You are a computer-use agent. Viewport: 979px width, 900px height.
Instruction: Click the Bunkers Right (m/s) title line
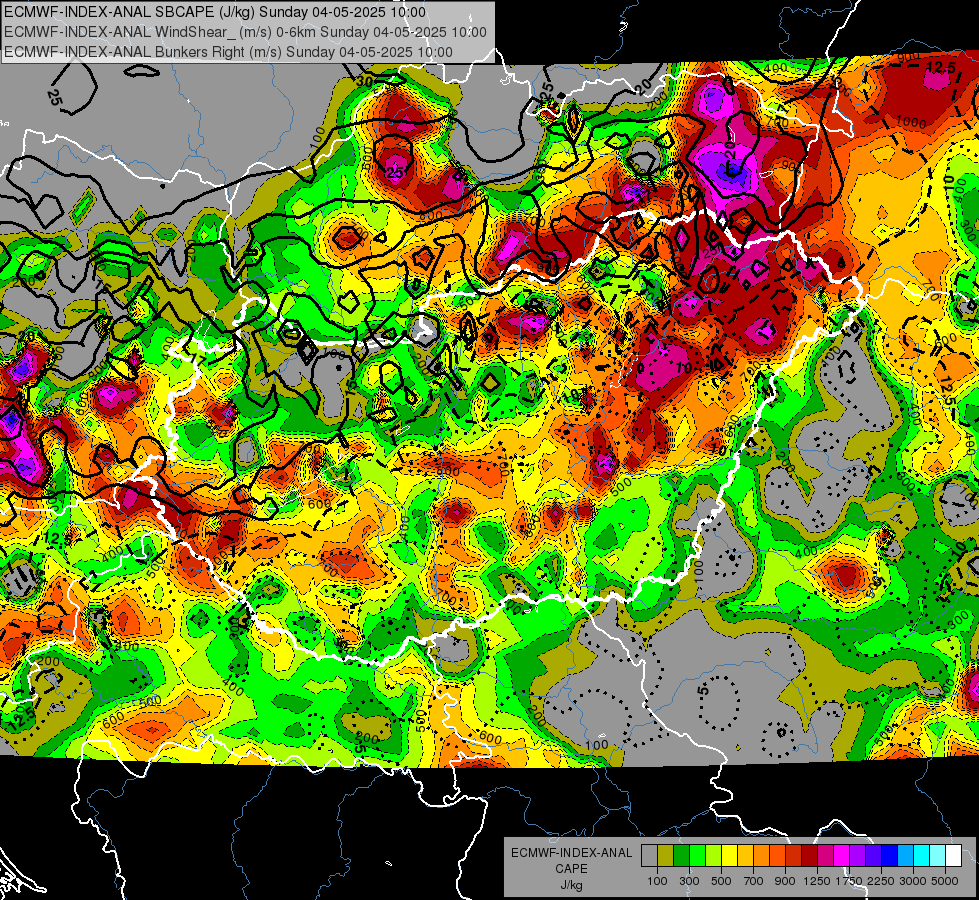point(228,52)
